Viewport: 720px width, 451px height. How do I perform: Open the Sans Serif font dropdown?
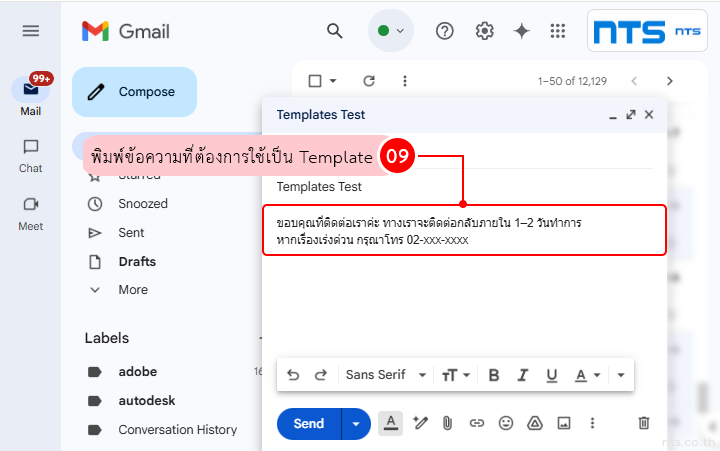point(386,375)
